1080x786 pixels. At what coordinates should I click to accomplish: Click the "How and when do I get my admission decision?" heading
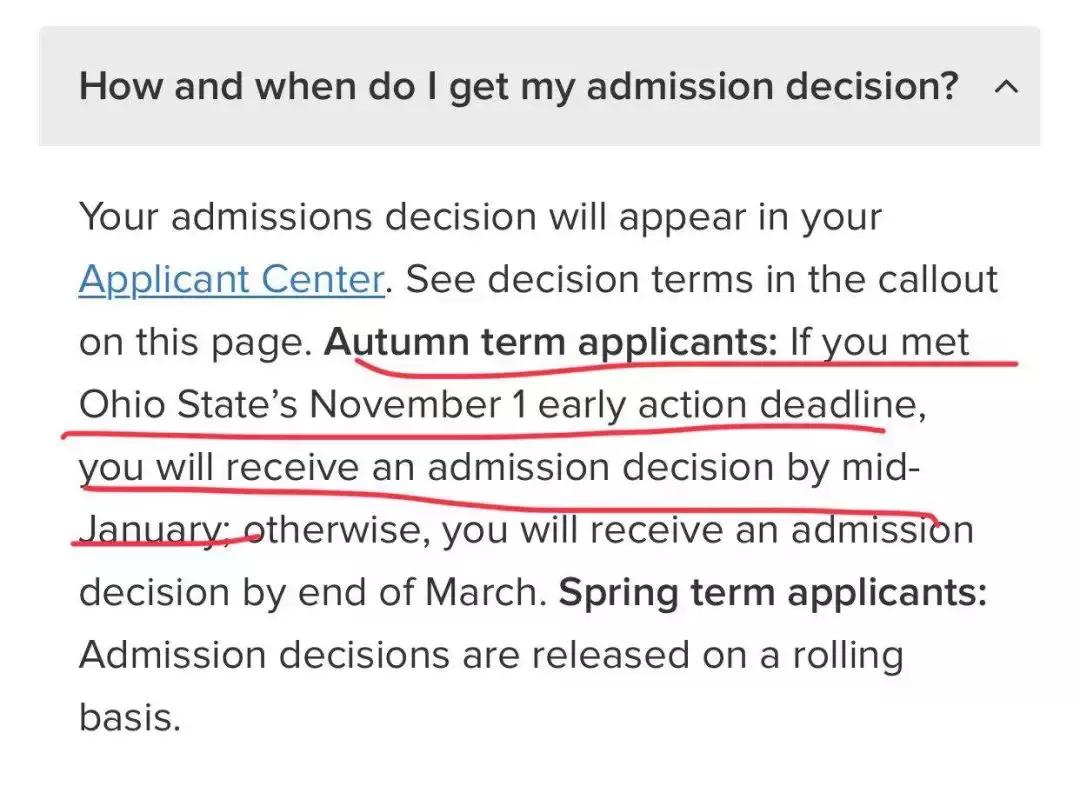click(519, 87)
